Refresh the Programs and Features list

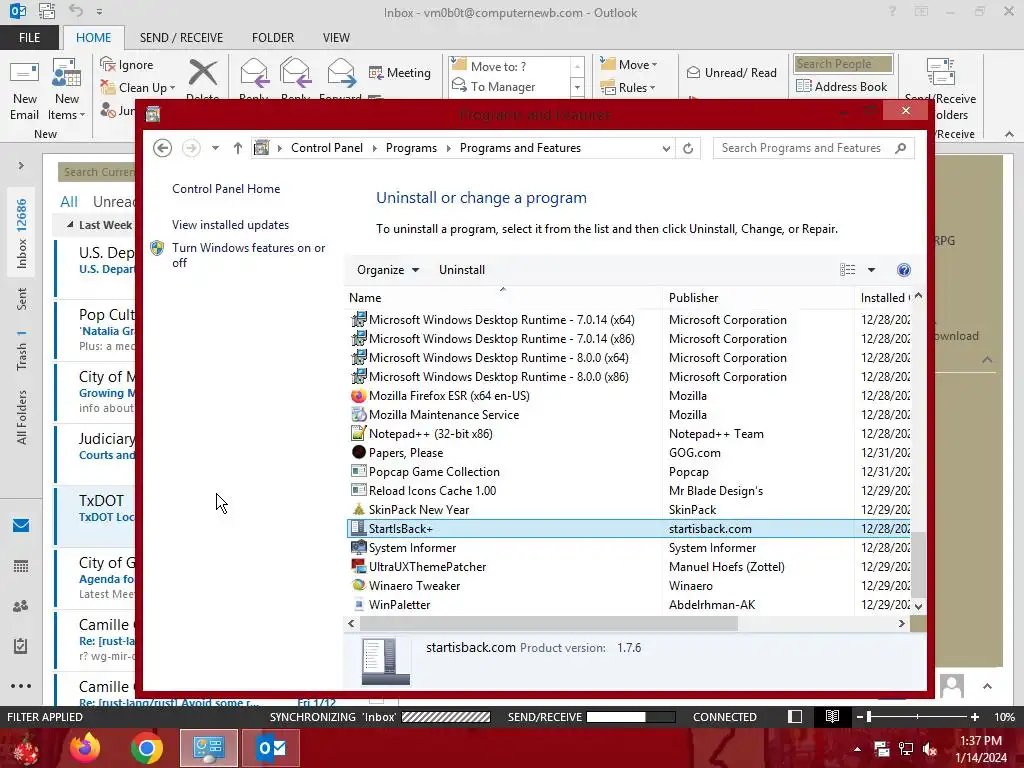[688, 148]
